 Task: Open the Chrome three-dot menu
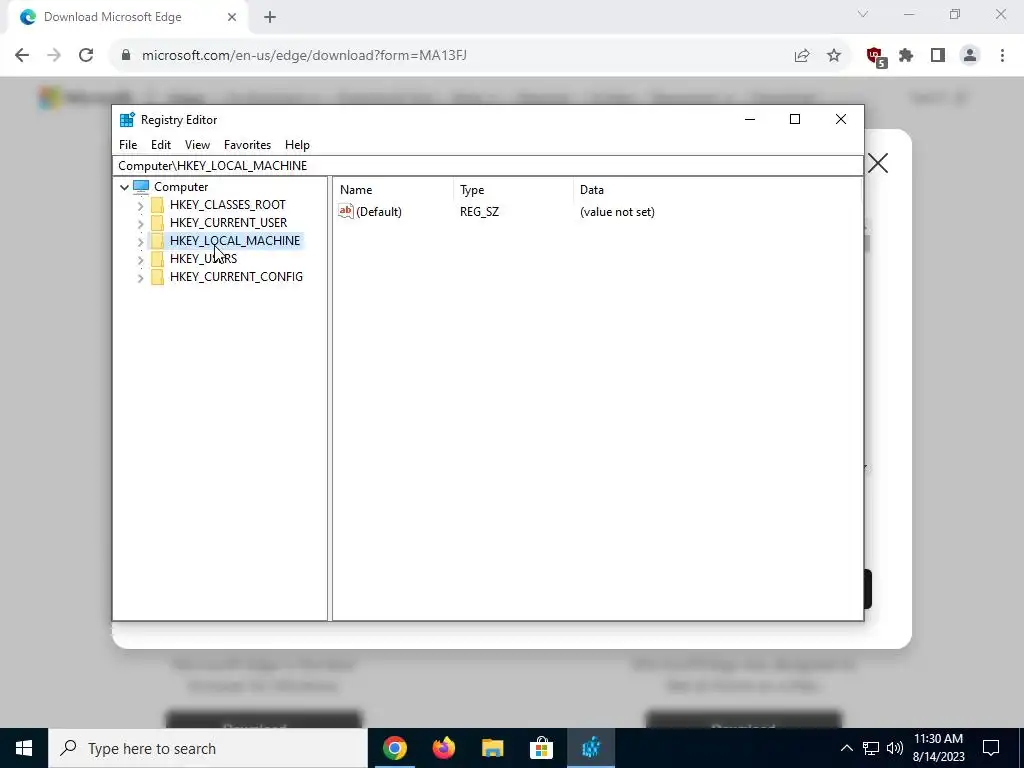point(1002,56)
